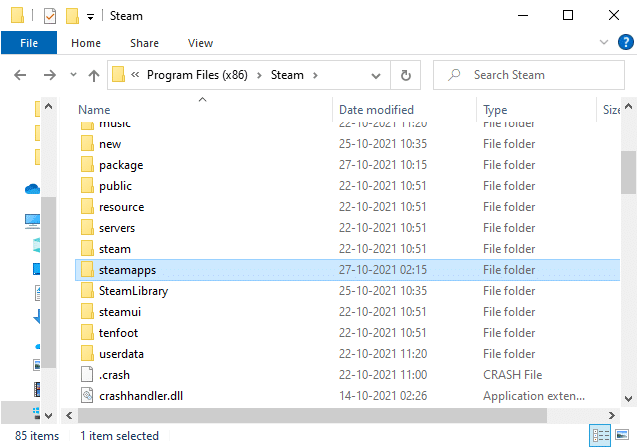Switch to the View ribbon tab

pyautogui.click(x=200, y=43)
